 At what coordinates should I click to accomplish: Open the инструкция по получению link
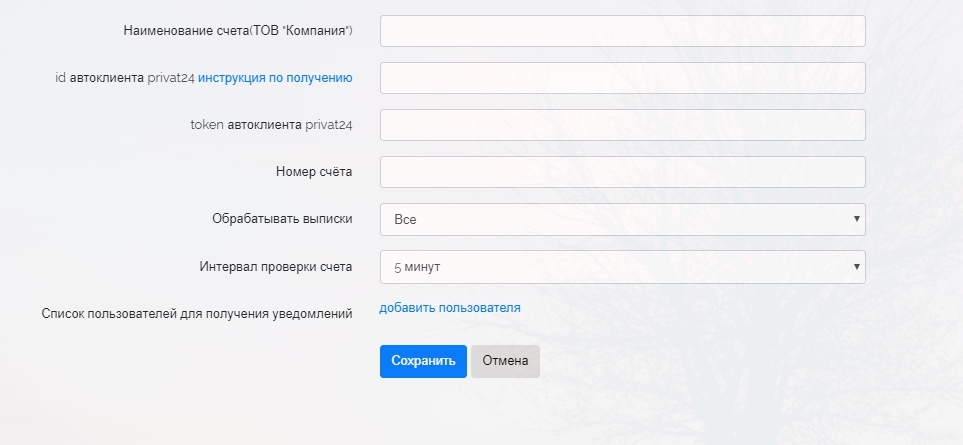[275, 78]
